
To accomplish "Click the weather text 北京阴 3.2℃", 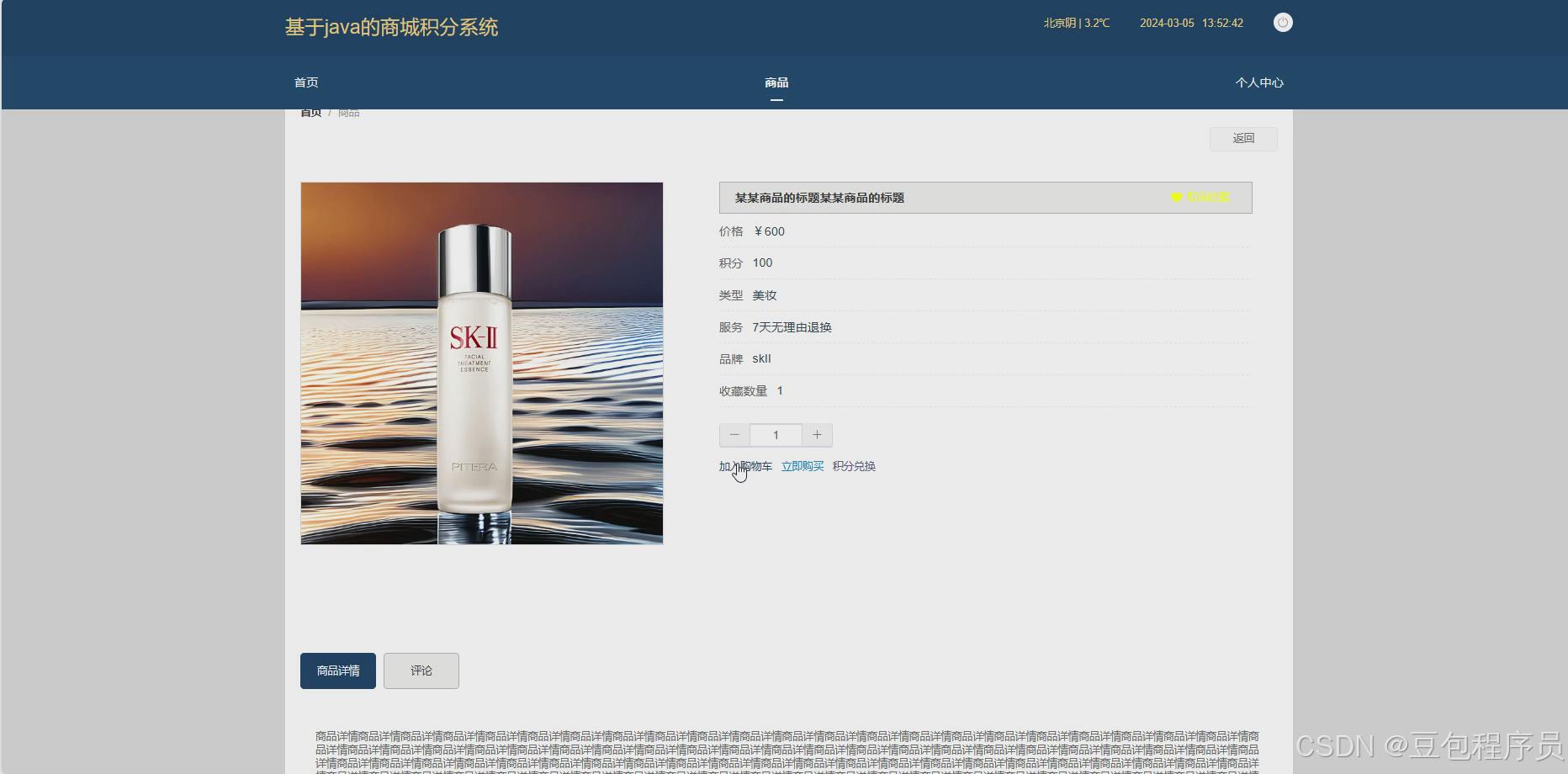I will tap(1077, 23).
